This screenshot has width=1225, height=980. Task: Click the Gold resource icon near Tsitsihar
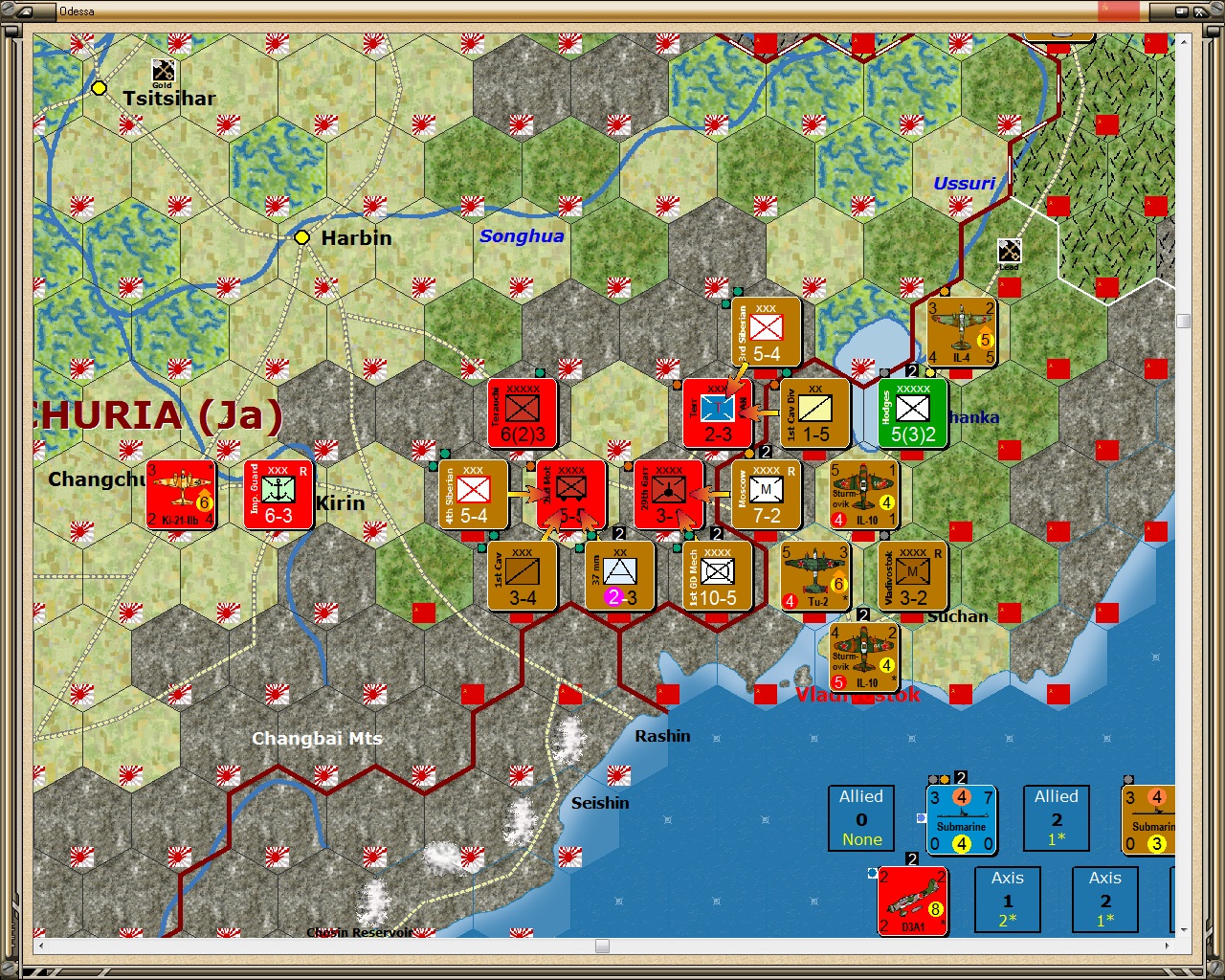click(x=164, y=72)
